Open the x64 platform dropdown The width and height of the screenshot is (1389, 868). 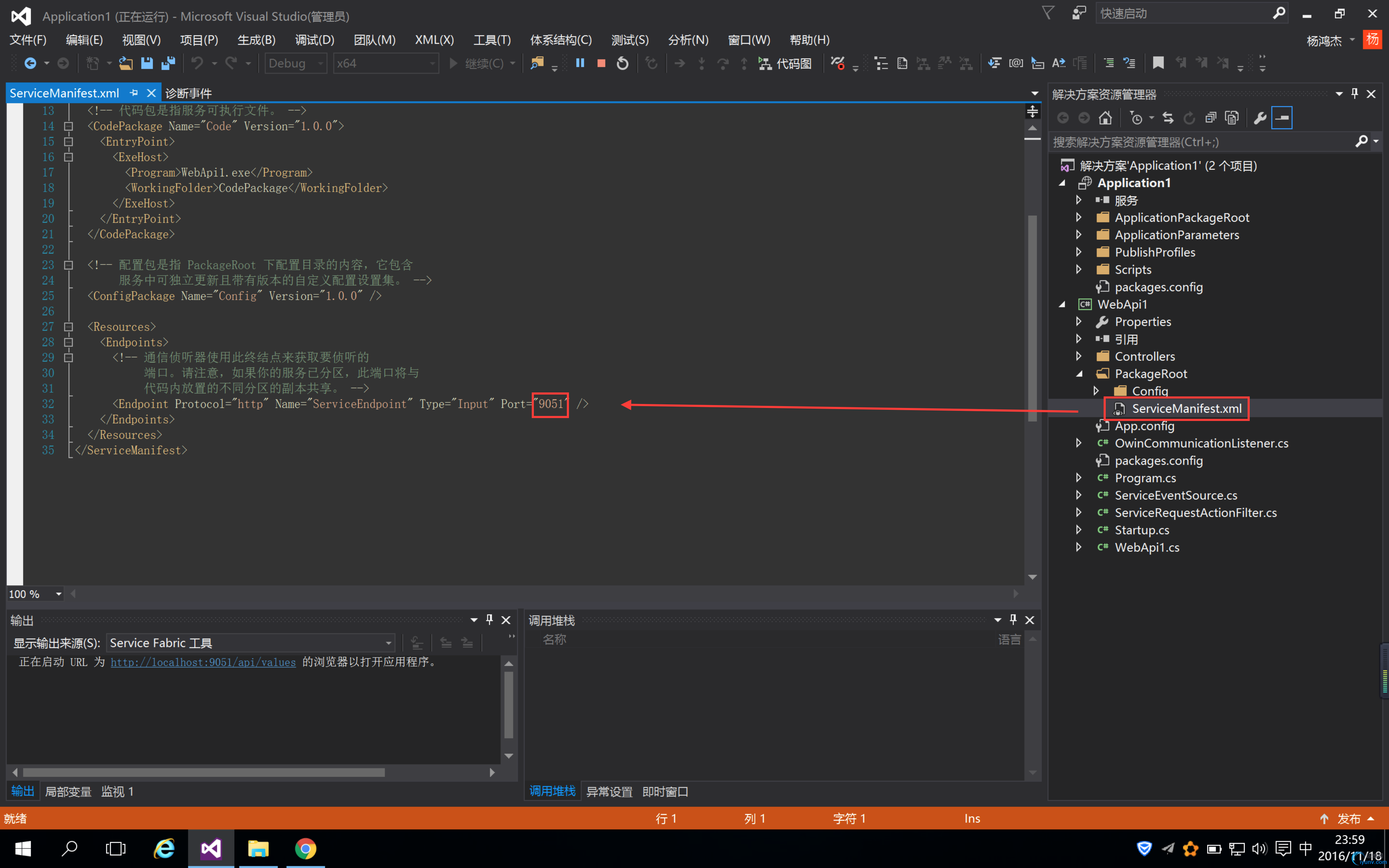[x=386, y=63]
